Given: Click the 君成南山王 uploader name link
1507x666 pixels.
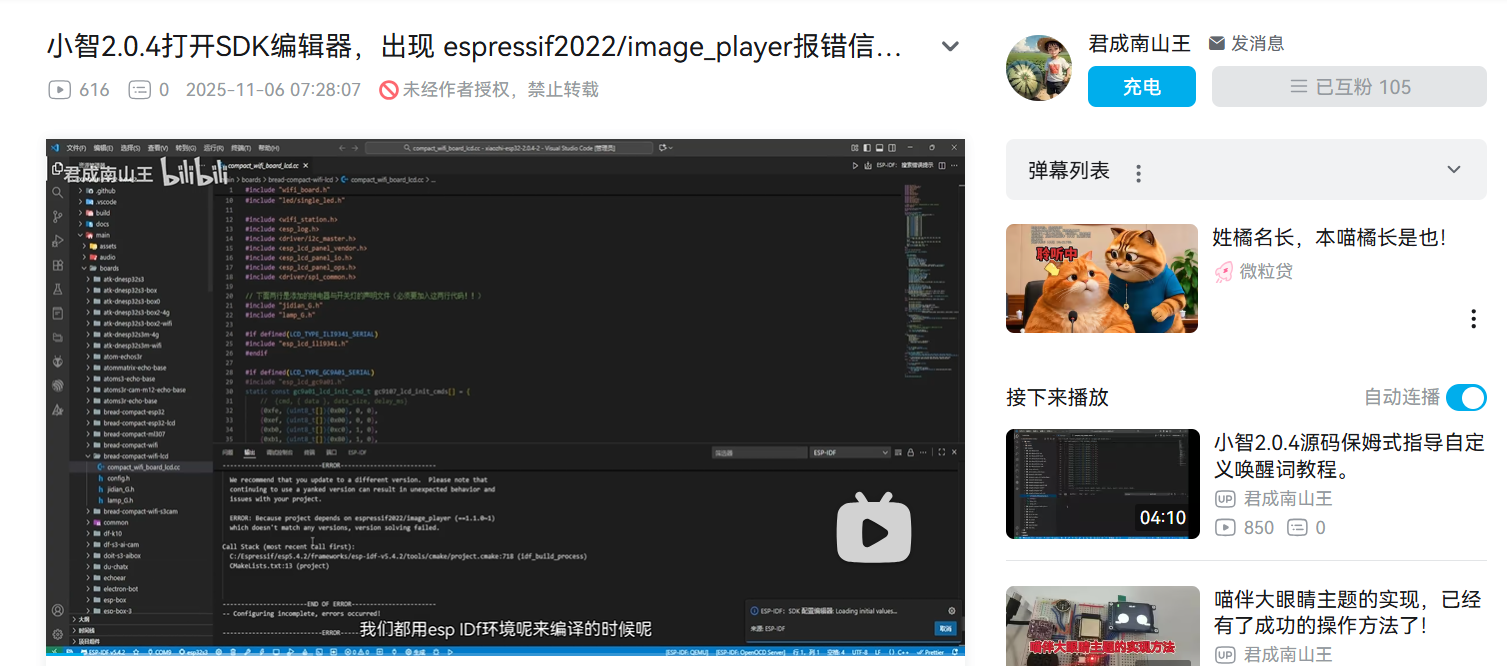Looking at the screenshot, I should point(1139,44).
